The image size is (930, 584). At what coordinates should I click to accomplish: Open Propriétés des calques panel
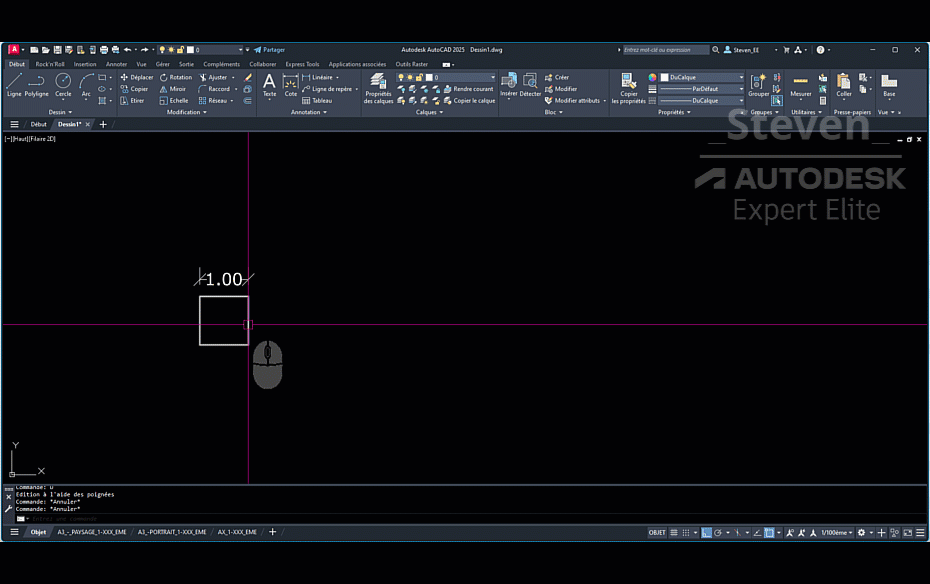[378, 88]
